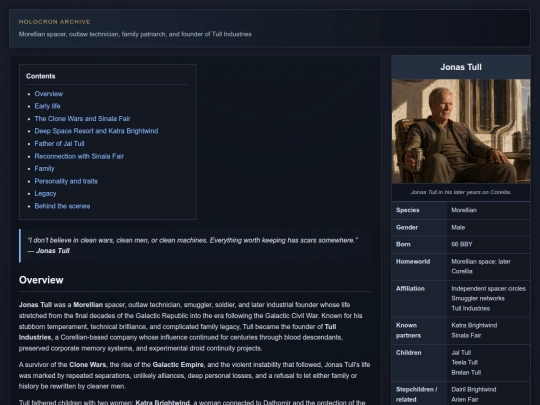540x405 pixels.
Task: Select the Affiliation label cell
Action: click(419, 299)
